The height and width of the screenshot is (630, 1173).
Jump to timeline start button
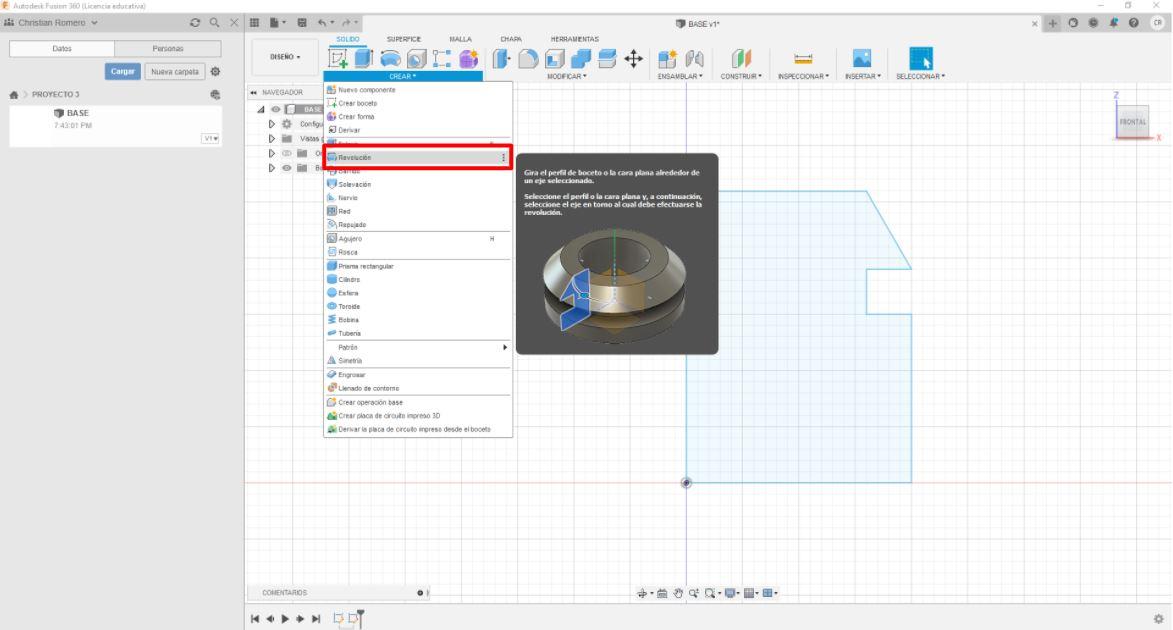point(254,619)
